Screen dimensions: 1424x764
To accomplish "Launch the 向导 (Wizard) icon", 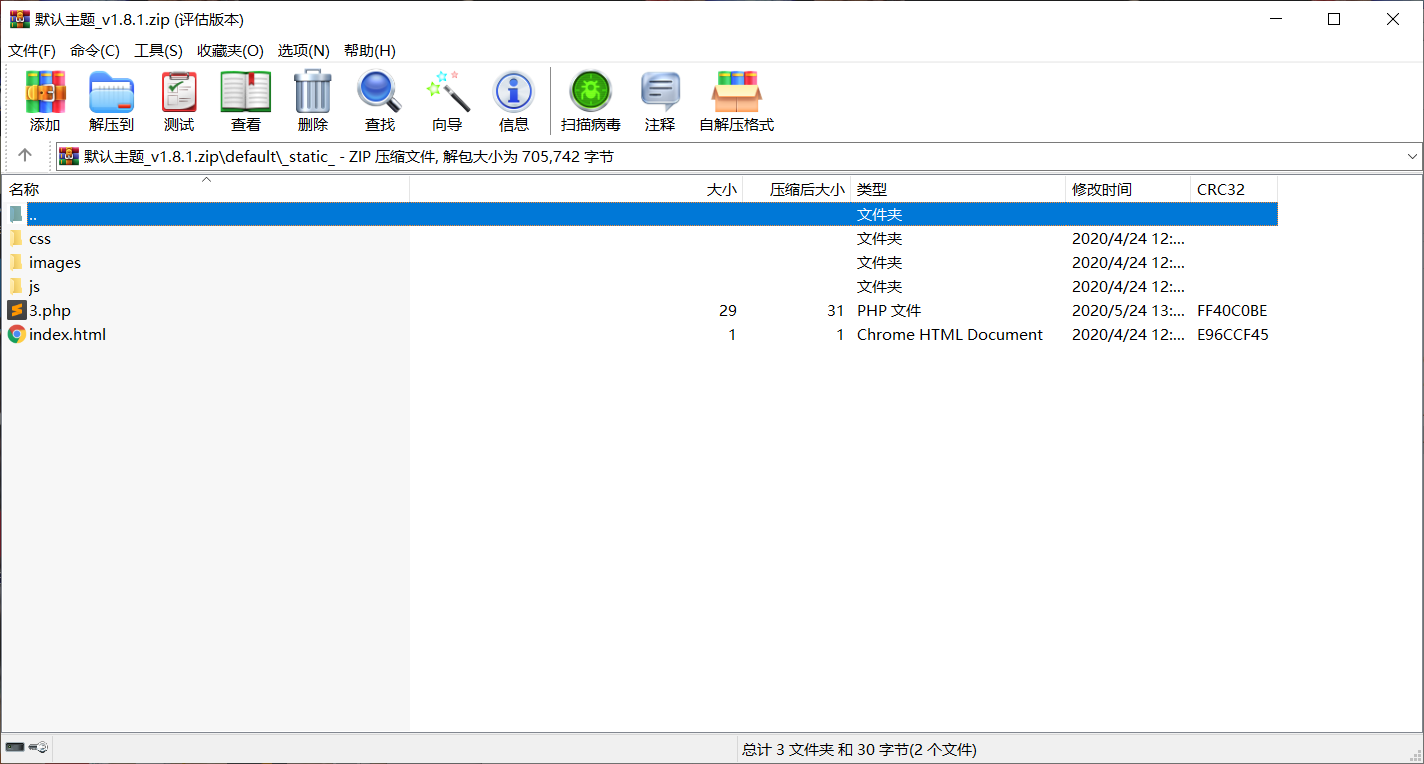I will point(446,100).
